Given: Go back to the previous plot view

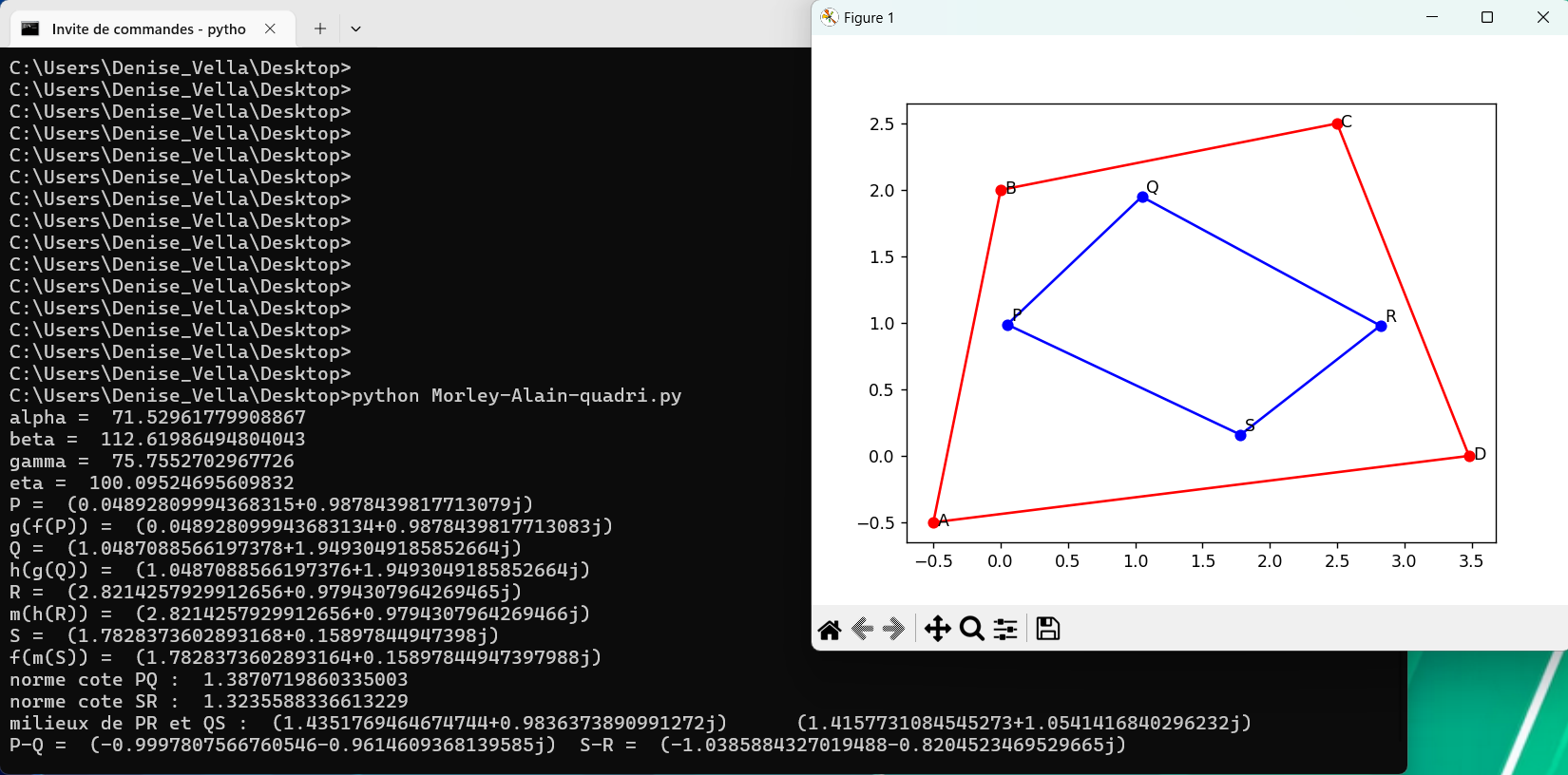Looking at the screenshot, I should tap(863, 629).
